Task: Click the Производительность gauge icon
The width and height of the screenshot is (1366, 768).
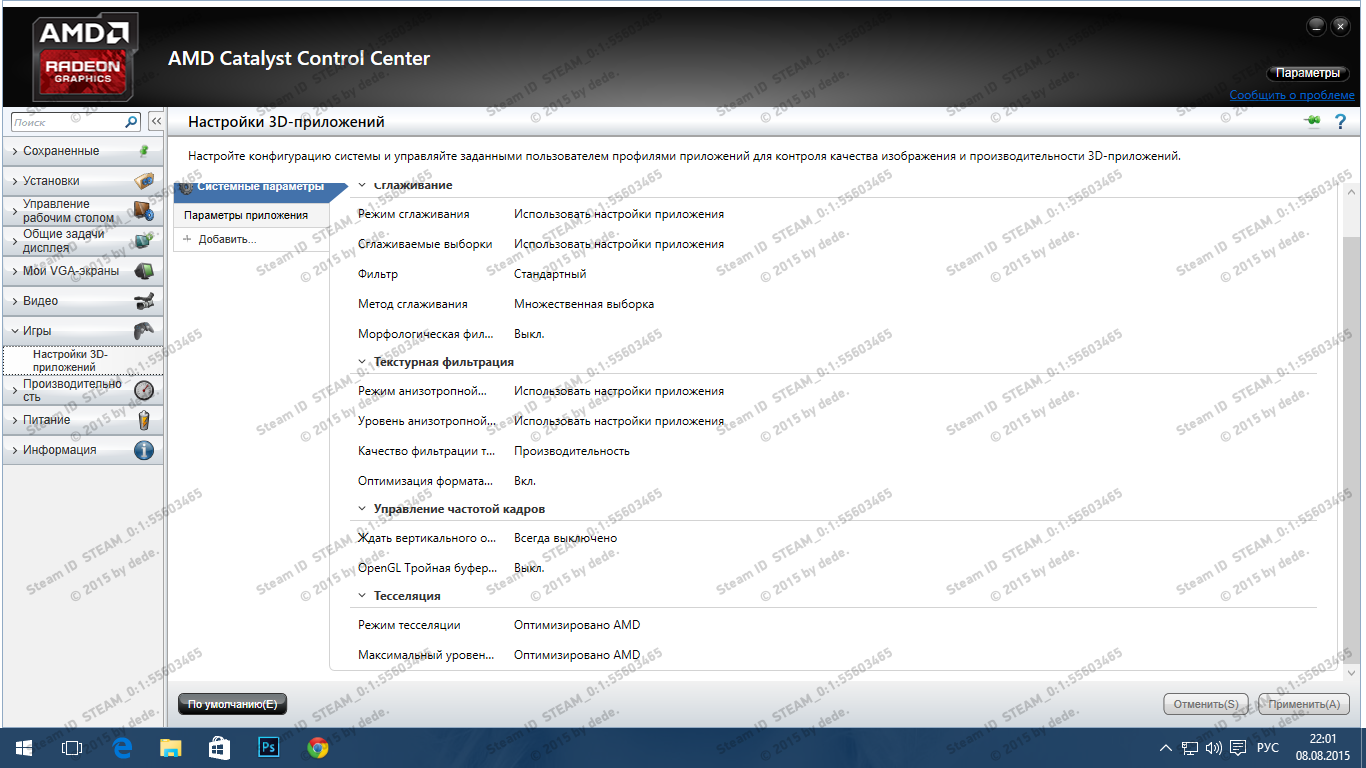Action: click(144, 390)
